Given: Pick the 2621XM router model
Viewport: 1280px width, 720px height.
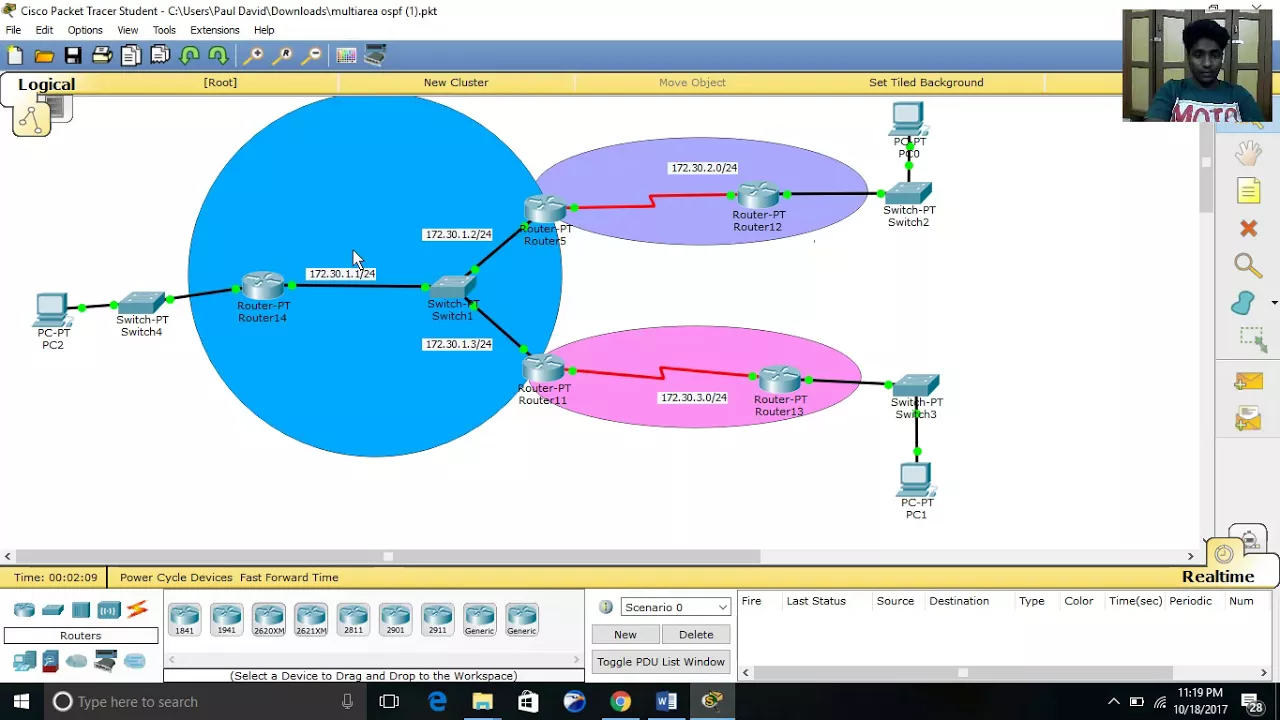Looking at the screenshot, I should [x=311, y=620].
